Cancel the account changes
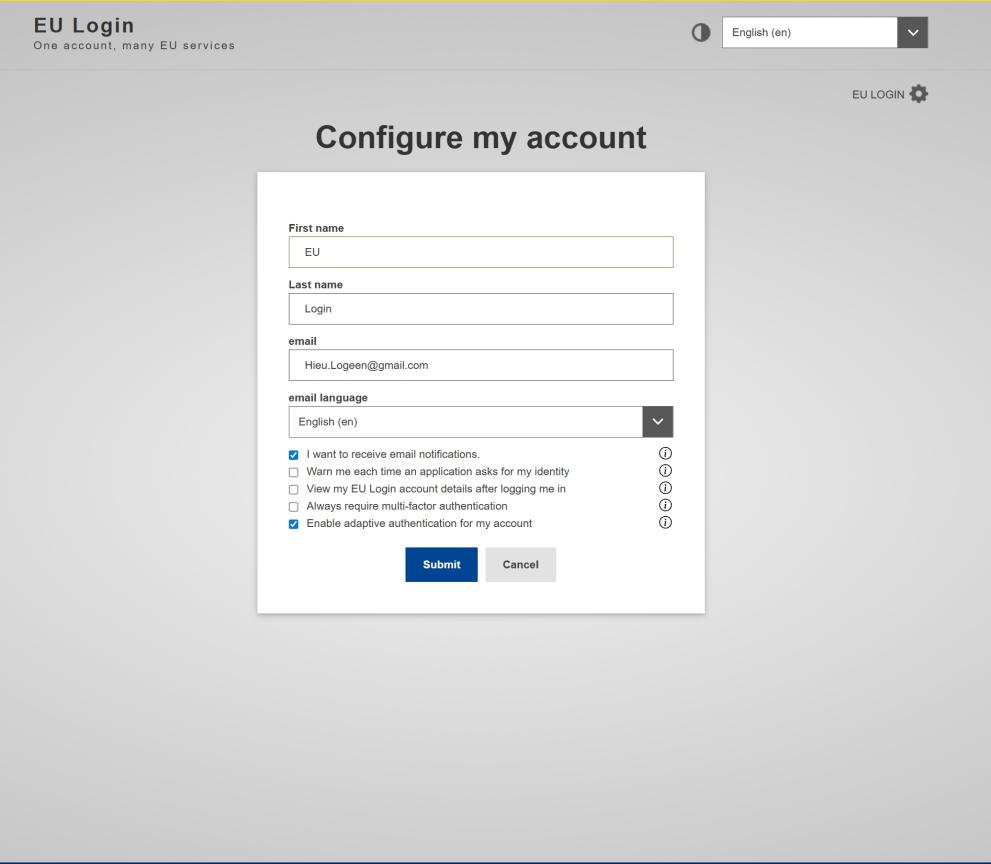The height and width of the screenshot is (864, 991). [x=520, y=564]
